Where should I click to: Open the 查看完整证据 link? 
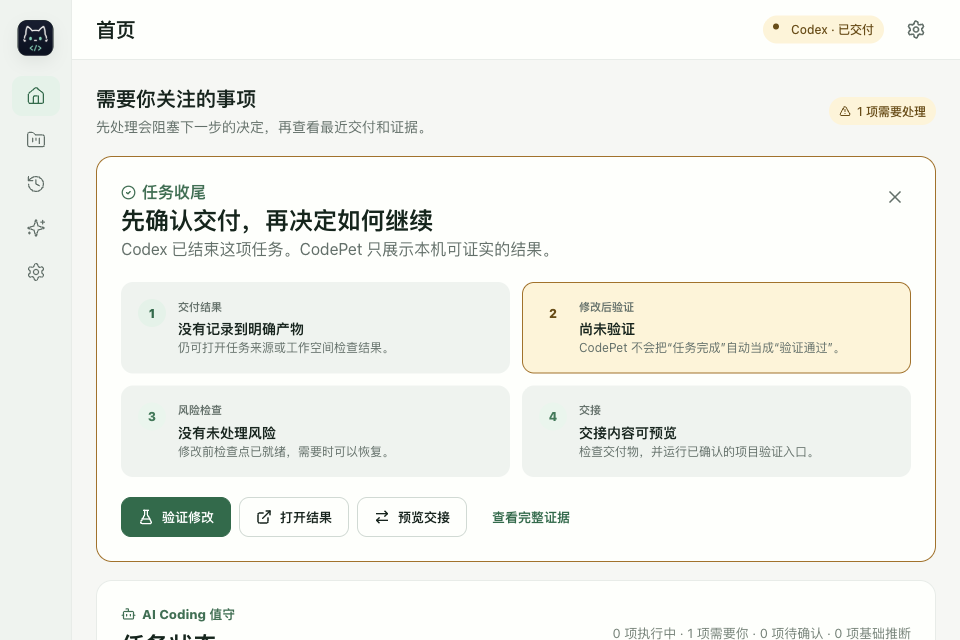531,518
